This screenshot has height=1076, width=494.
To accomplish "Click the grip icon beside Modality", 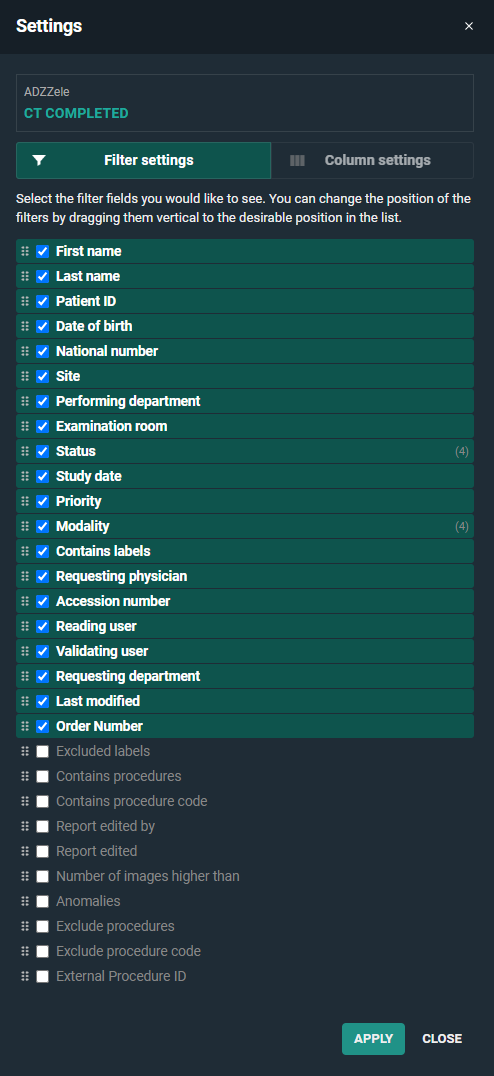I will click(x=25, y=526).
